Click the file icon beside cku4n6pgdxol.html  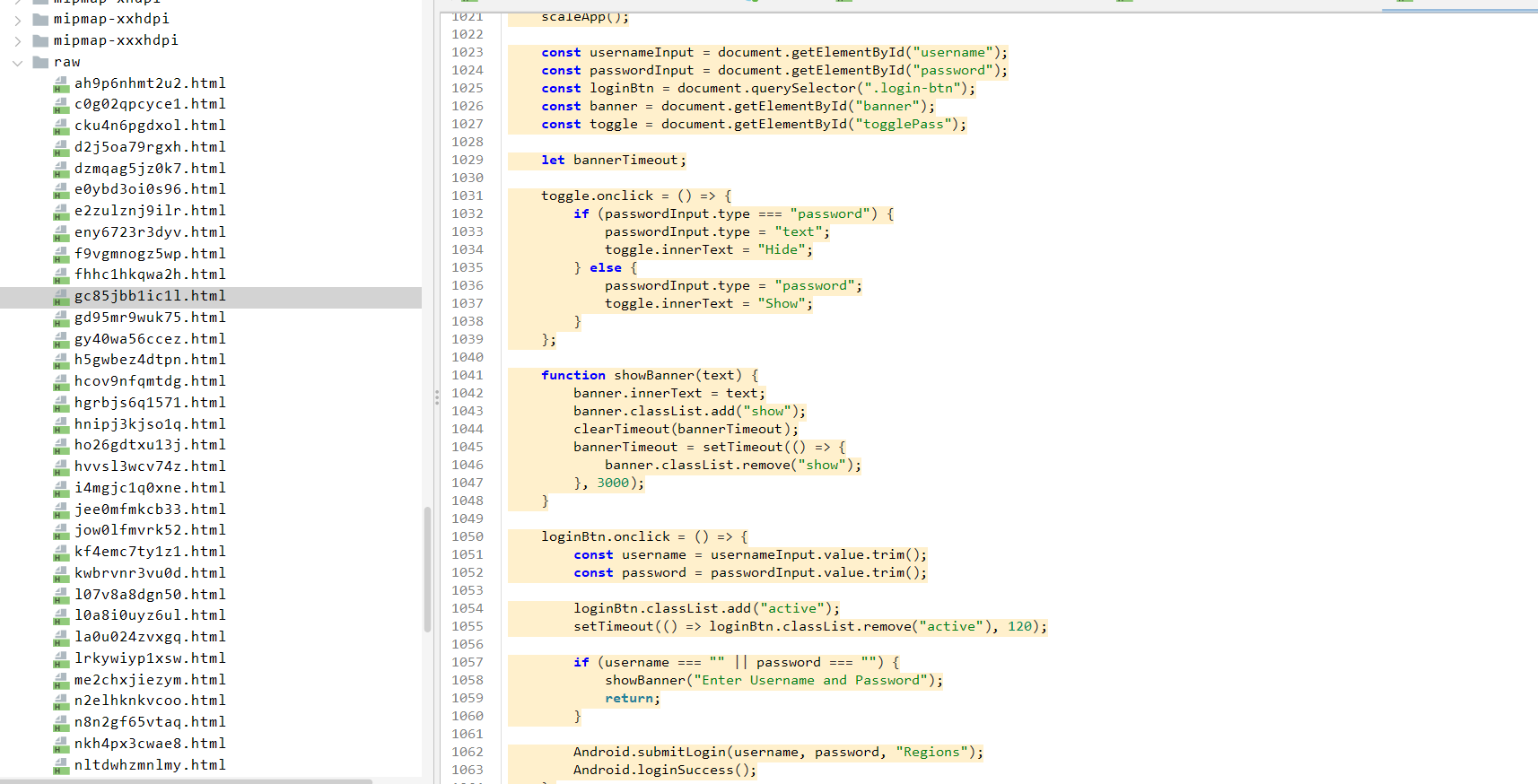coord(61,127)
